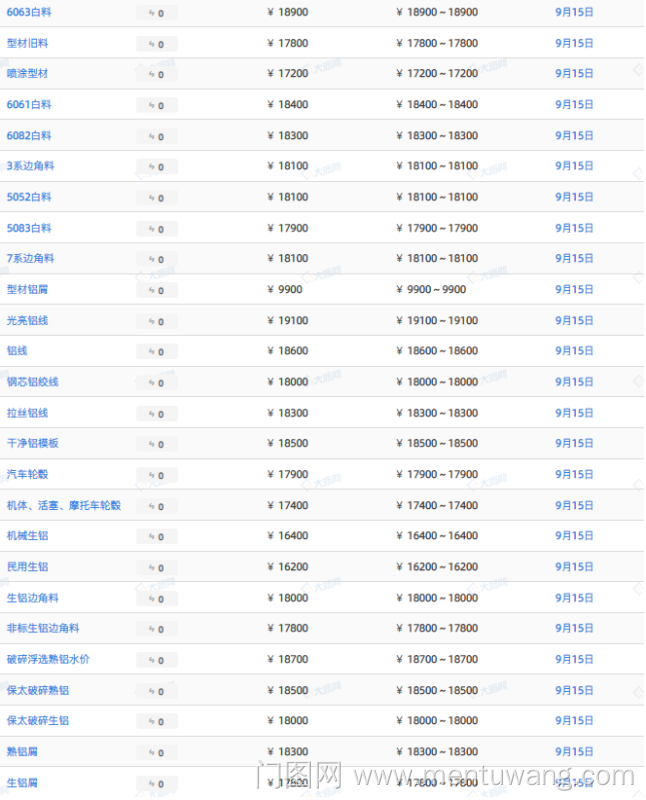Click the 9月15日 date in 民用生铝 row
The width and height of the screenshot is (646, 800).
click(x=574, y=567)
